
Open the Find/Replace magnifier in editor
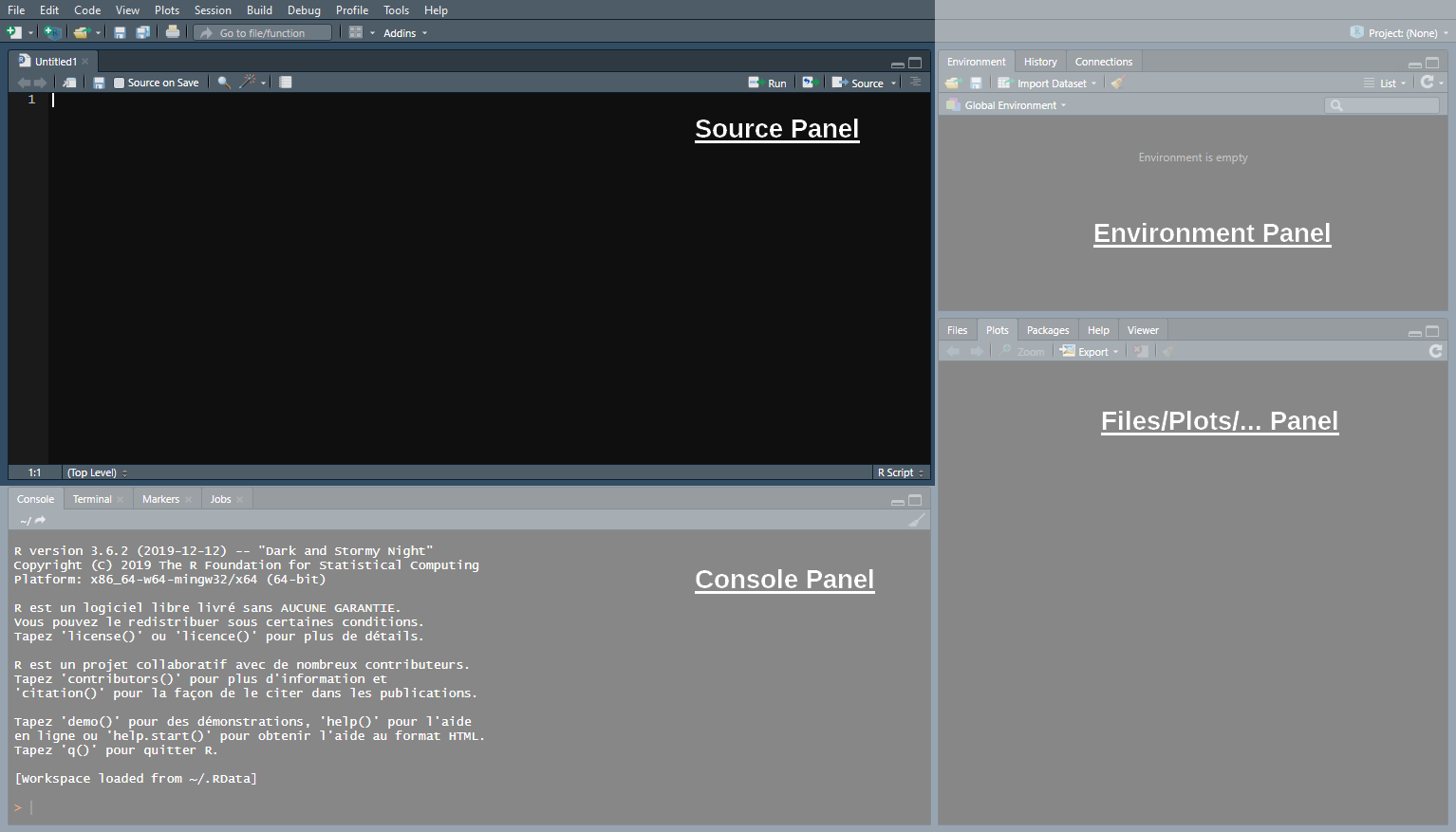(224, 83)
